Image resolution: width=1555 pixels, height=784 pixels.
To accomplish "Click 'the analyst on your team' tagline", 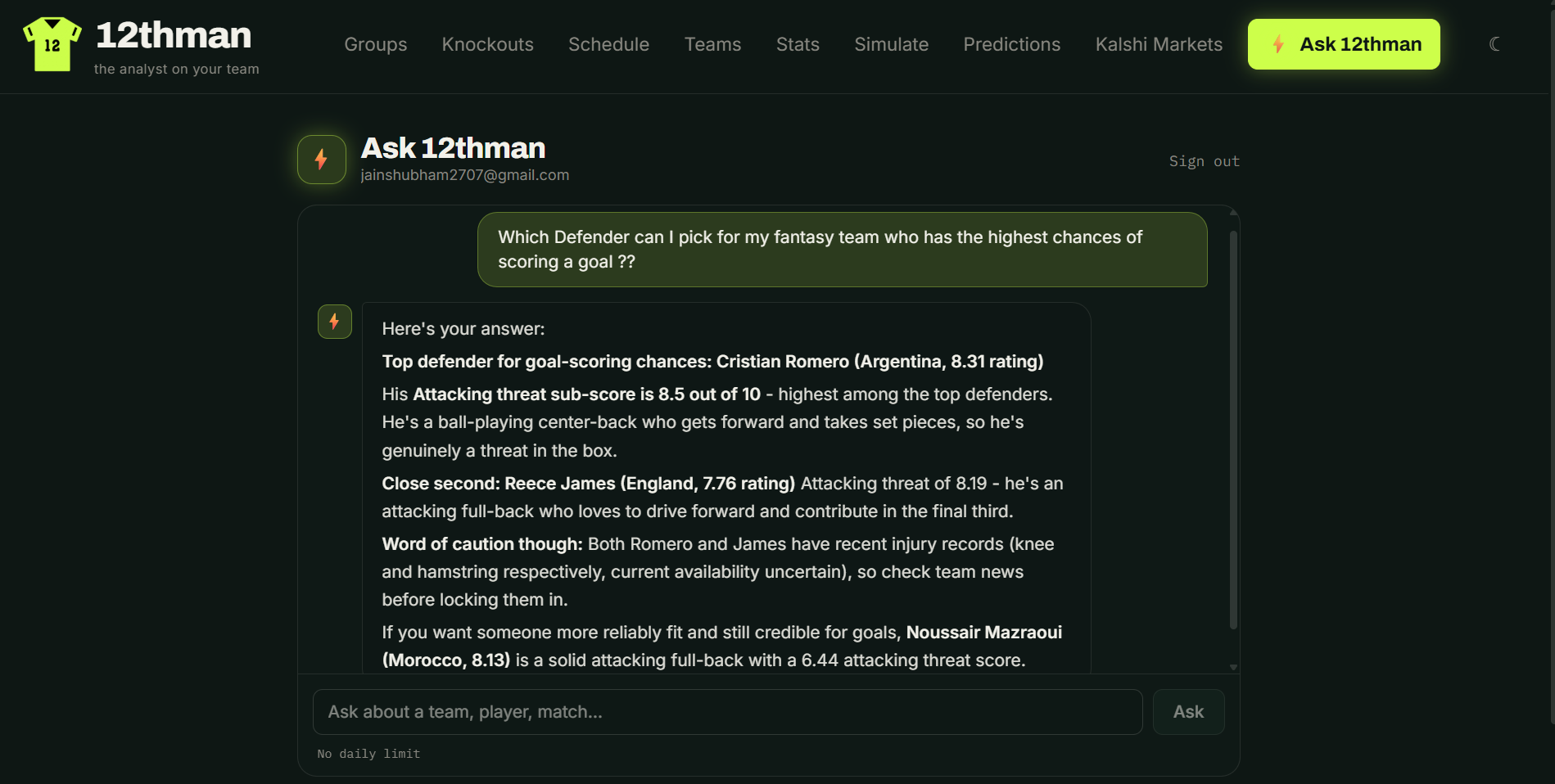I will [177, 69].
